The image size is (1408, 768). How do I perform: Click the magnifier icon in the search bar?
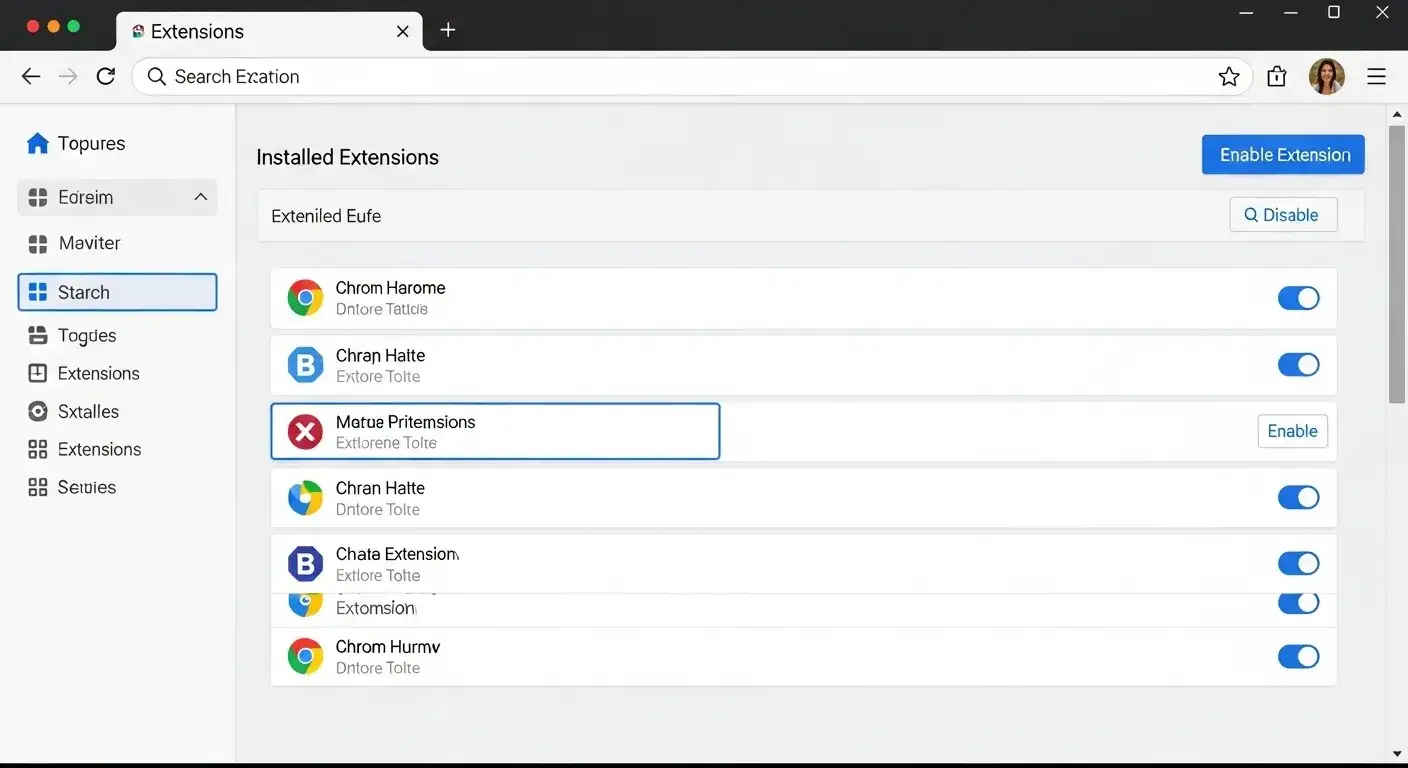(156, 76)
